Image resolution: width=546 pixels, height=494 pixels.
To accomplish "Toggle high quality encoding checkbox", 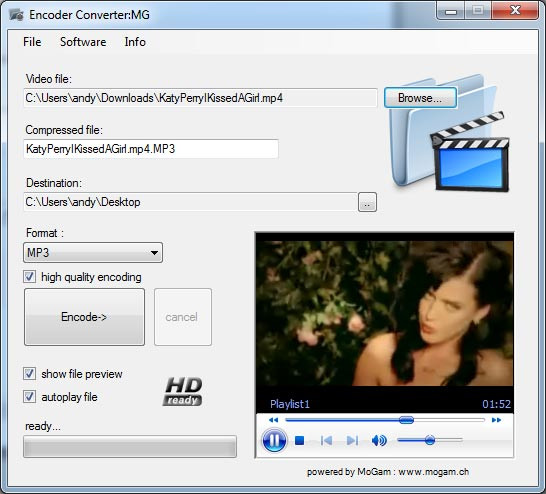I will (x=29, y=277).
